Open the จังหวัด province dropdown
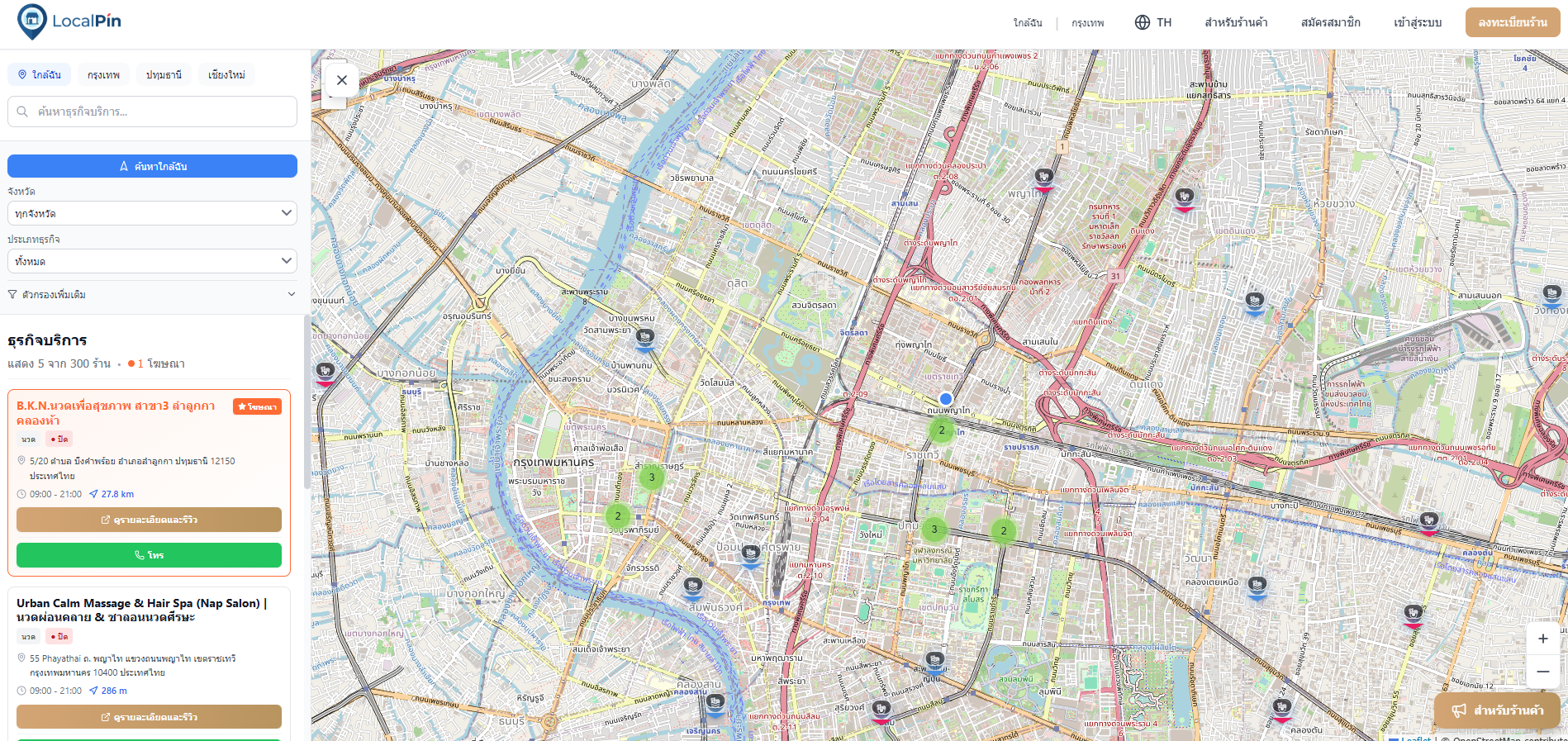This screenshot has width=1568, height=741. pyautogui.click(x=152, y=213)
